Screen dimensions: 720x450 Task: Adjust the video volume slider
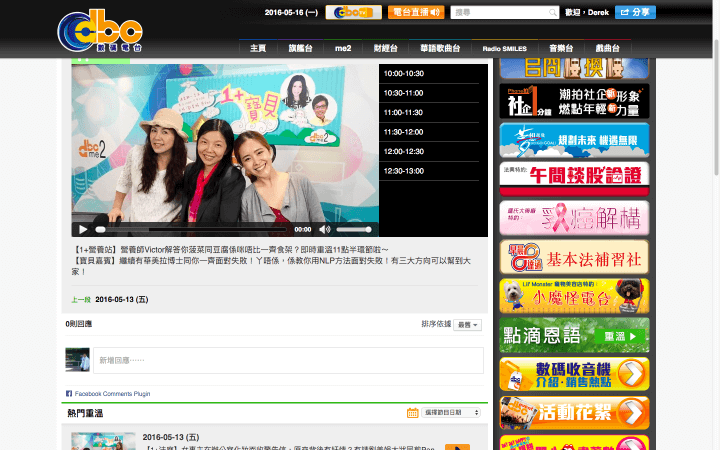[354, 229]
